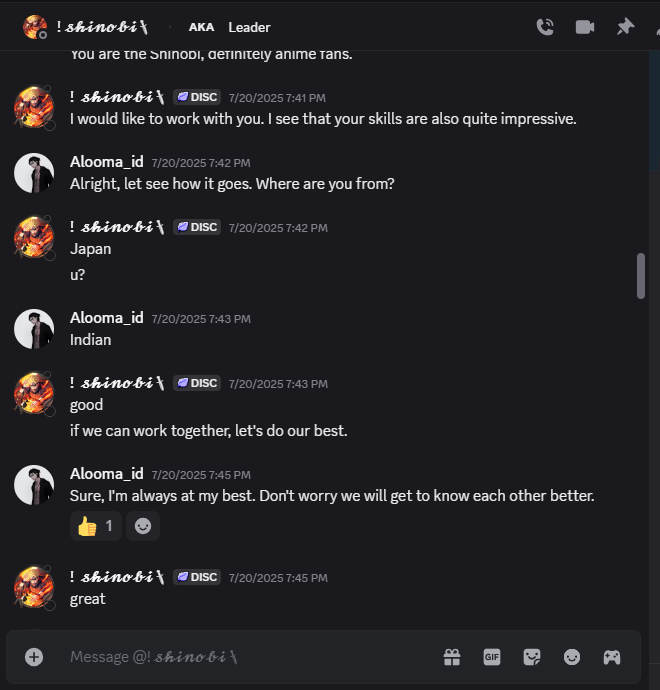Open the sticker picker
This screenshot has width=660, height=690.
532,657
